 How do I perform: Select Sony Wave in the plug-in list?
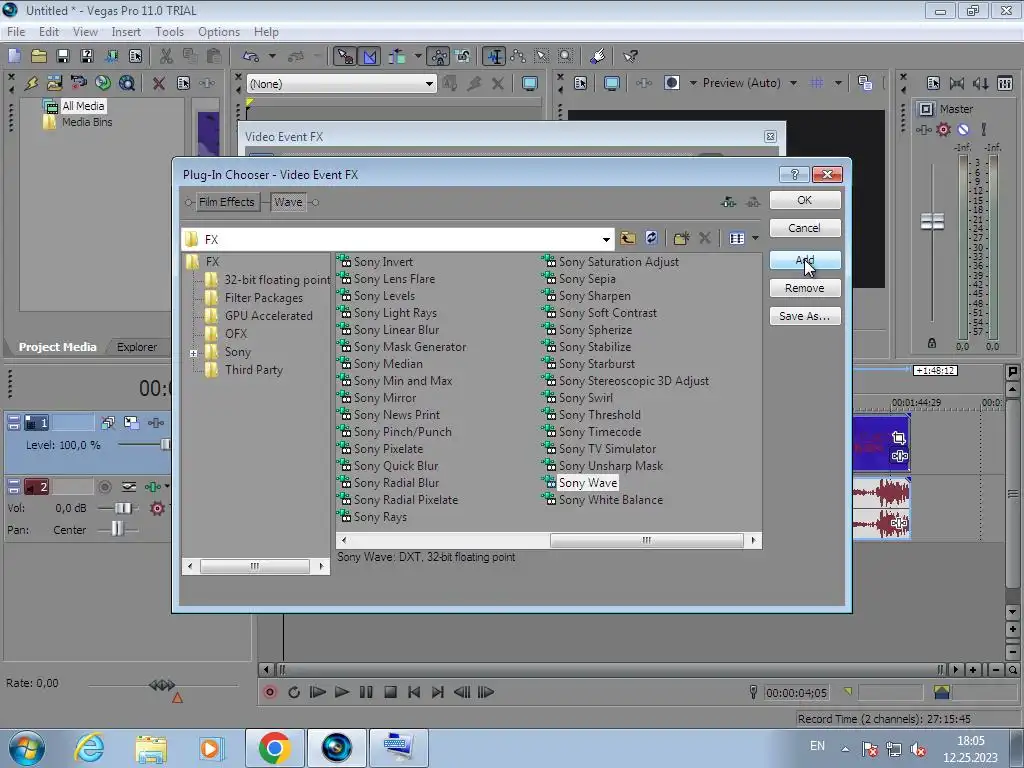click(587, 483)
